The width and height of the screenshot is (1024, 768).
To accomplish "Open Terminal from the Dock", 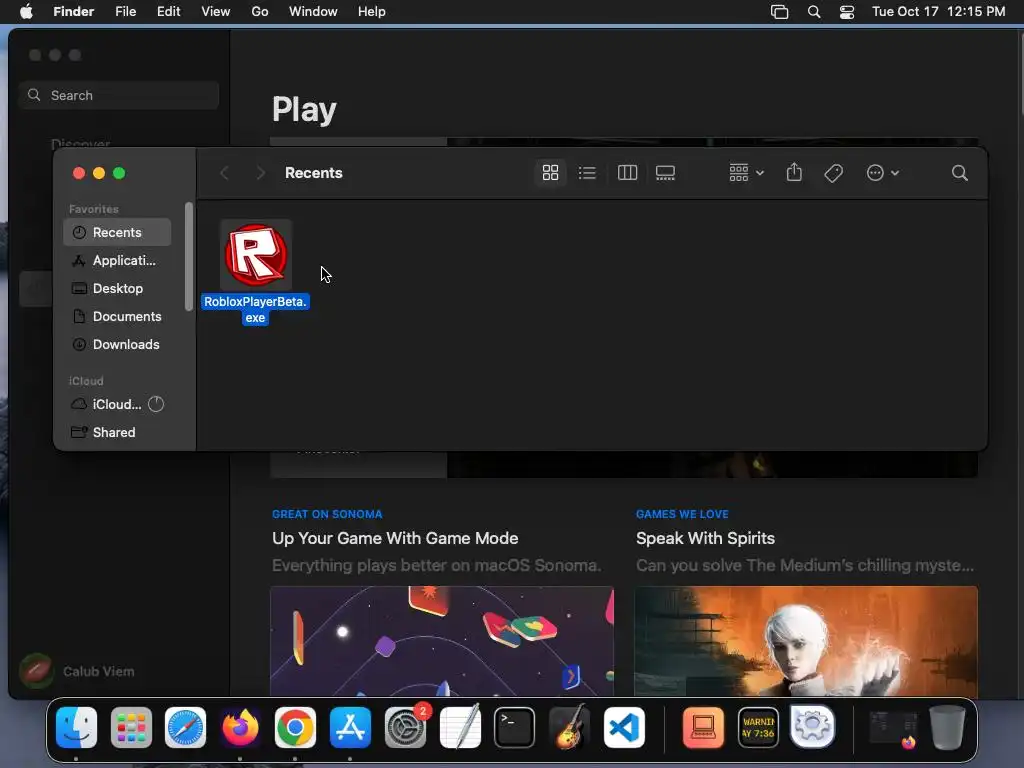I will (x=515, y=727).
